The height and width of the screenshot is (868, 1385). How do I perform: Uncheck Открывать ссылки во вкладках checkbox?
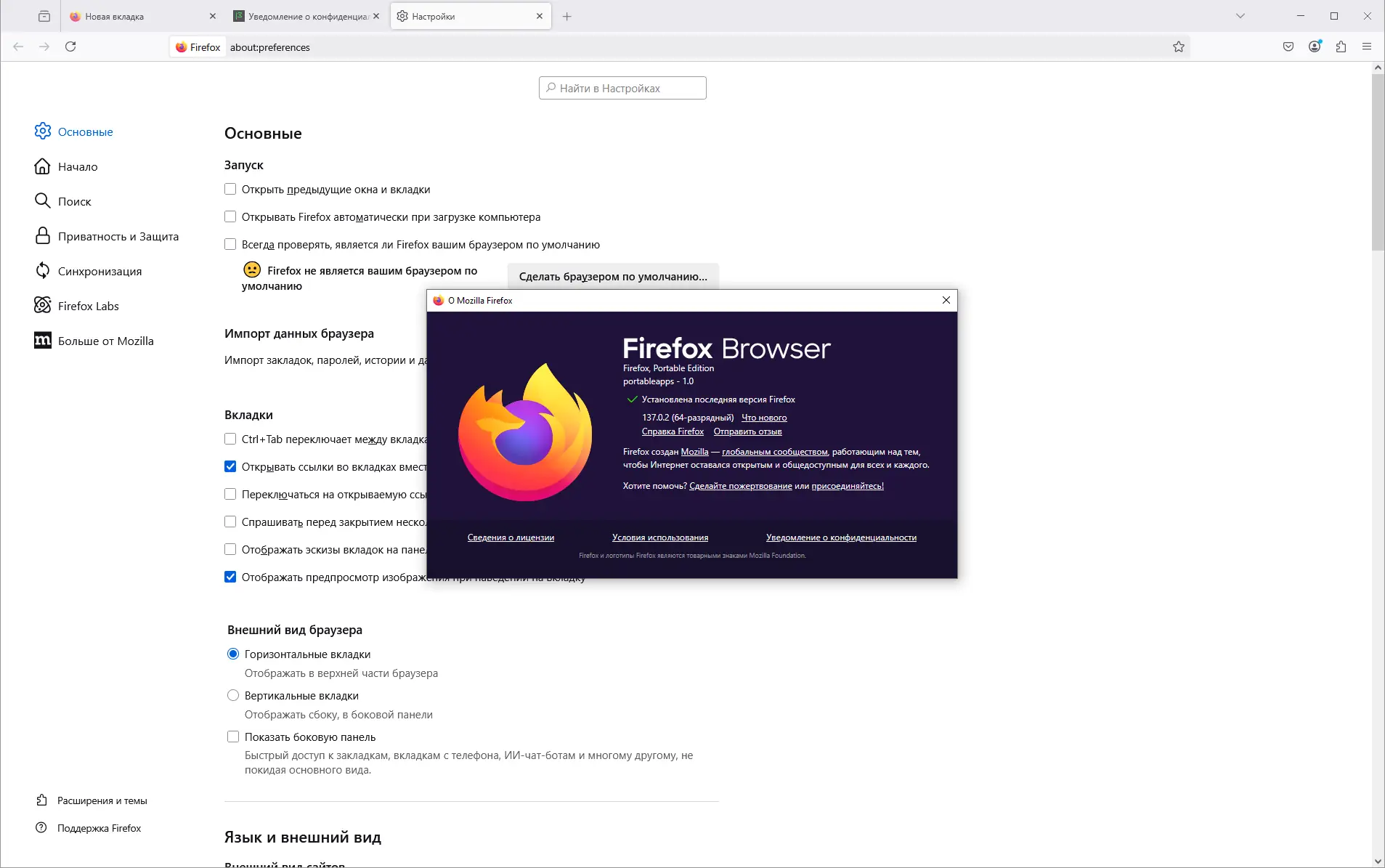click(x=230, y=466)
